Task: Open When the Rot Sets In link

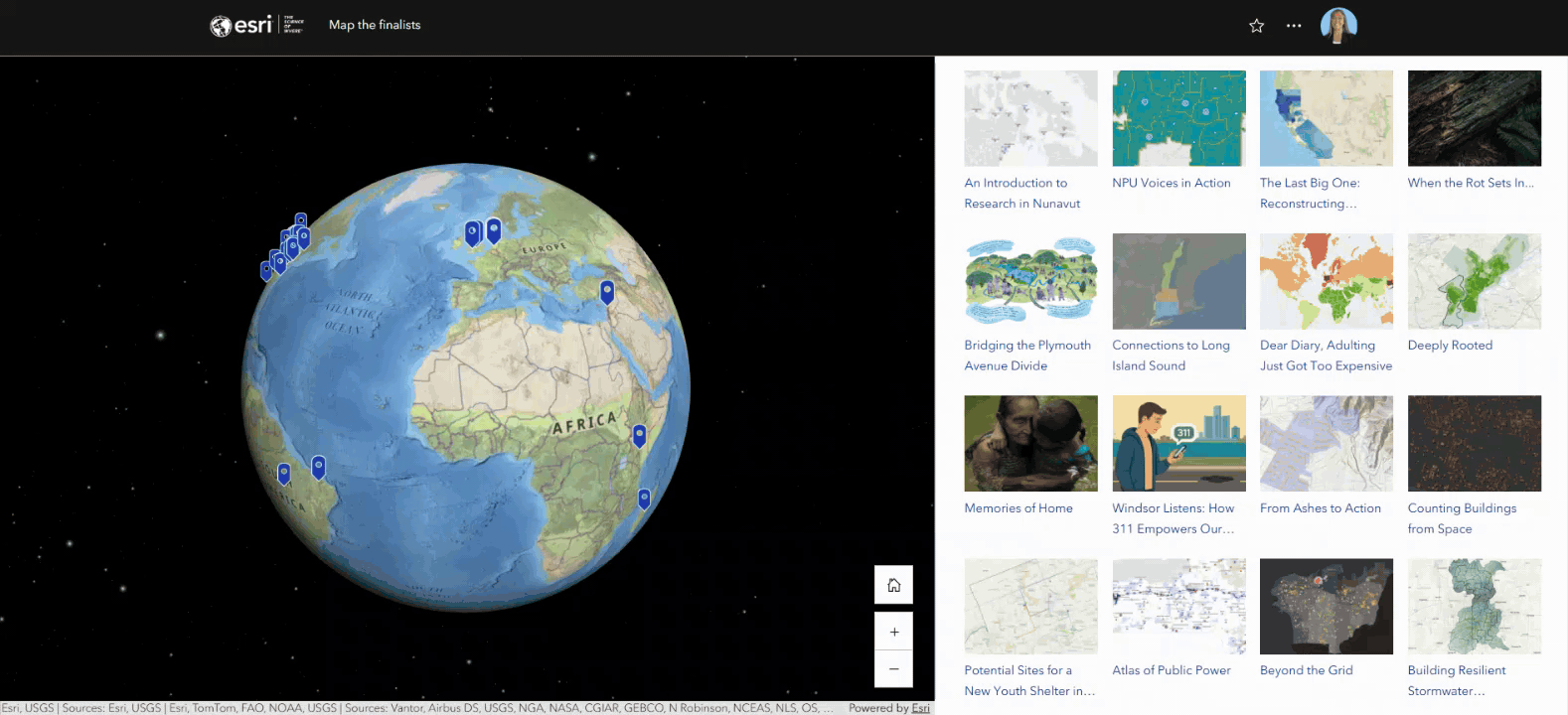Action: coord(1471,183)
